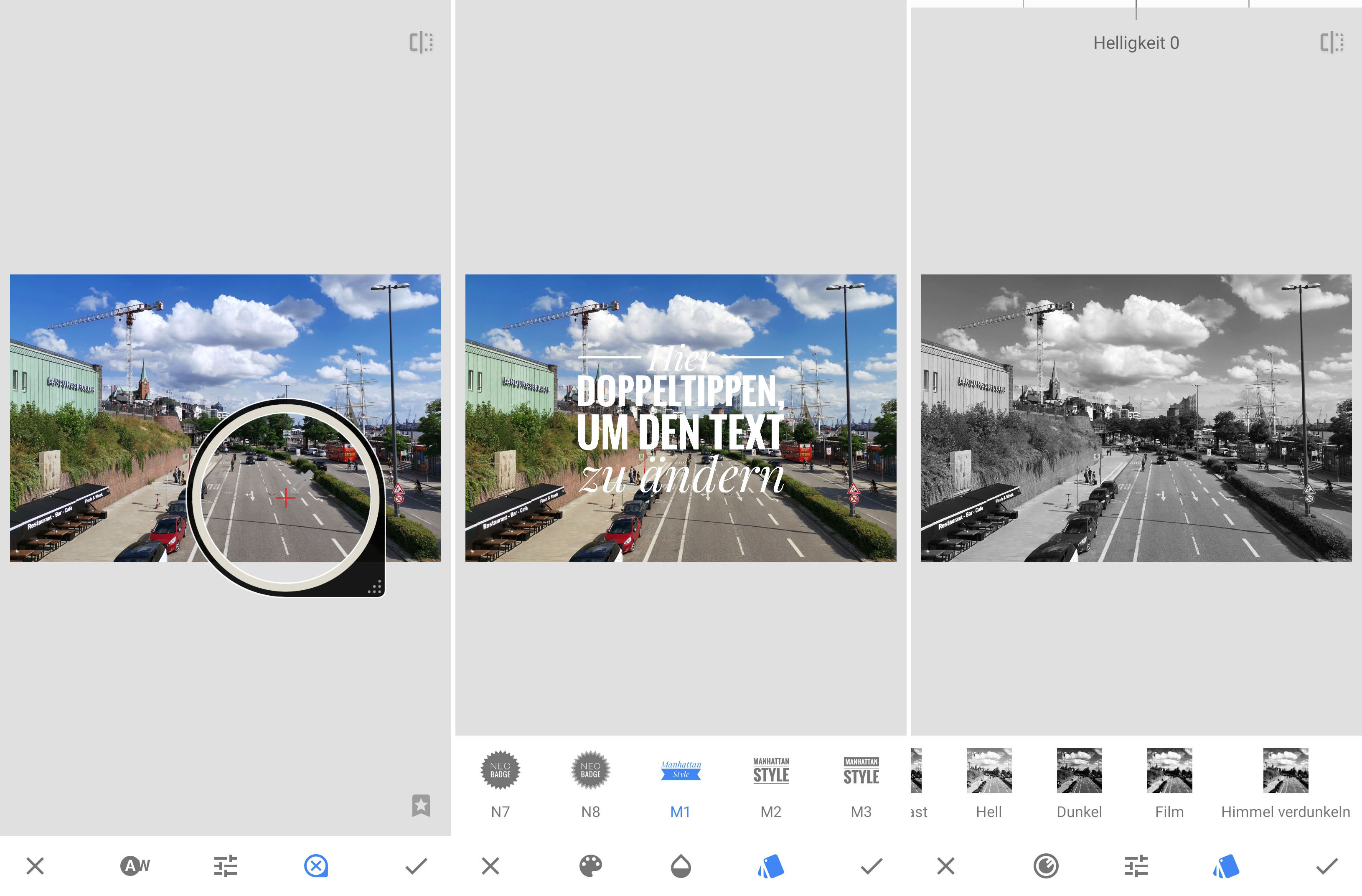Tap the black and white styles icon
Image resolution: width=1362 pixels, height=896 pixels.
click(1226, 866)
